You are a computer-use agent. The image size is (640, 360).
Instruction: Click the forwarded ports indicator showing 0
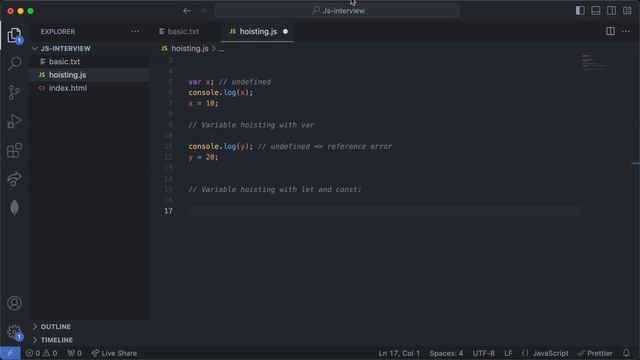click(74, 353)
